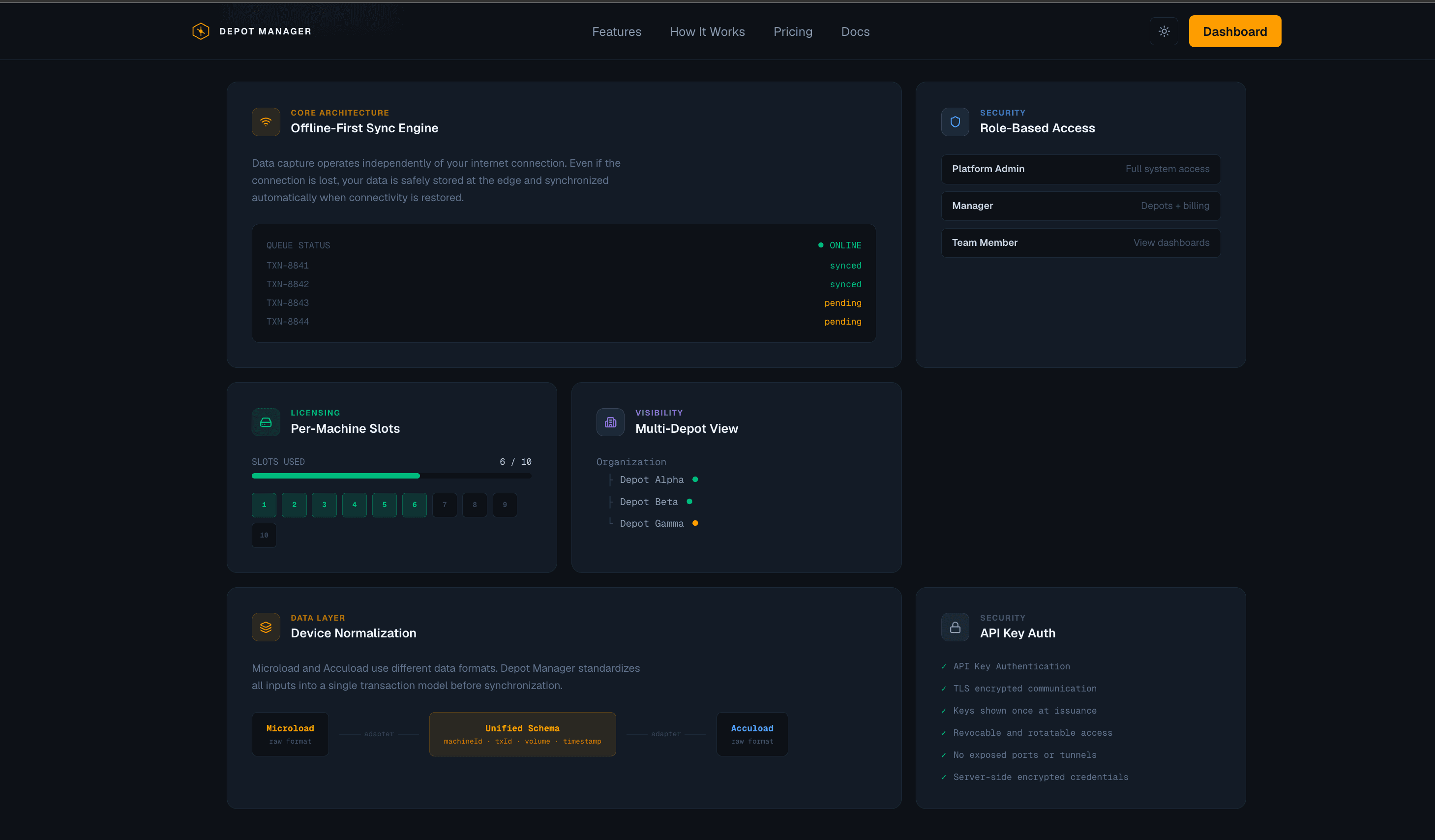Open the Docs nav link

(x=855, y=32)
